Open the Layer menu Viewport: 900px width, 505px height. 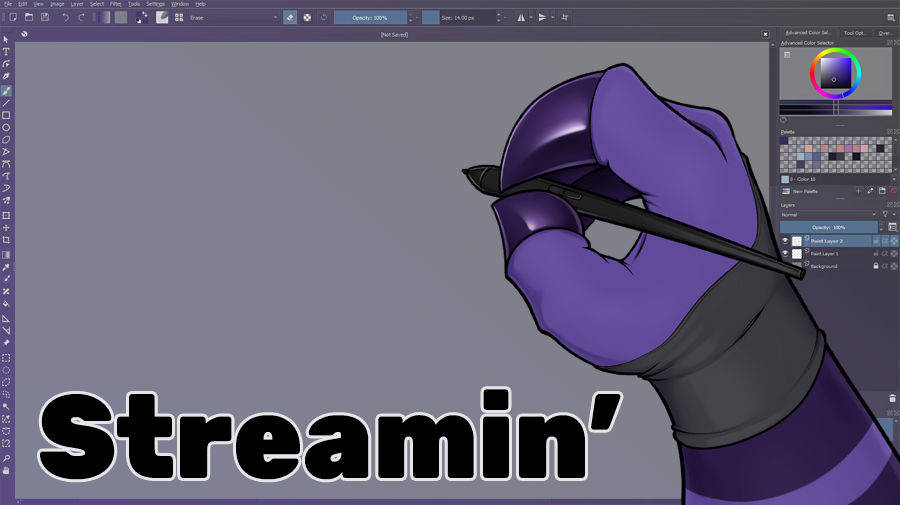[77, 4]
